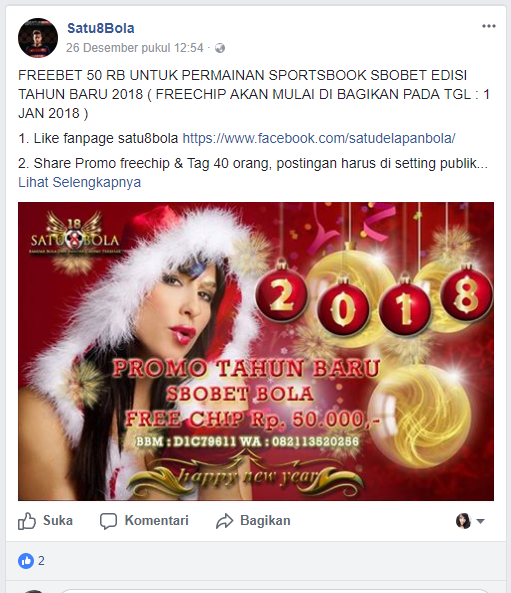Click the Satu8Bola logo in the promo image
The height and width of the screenshot is (593, 511).
point(75,234)
